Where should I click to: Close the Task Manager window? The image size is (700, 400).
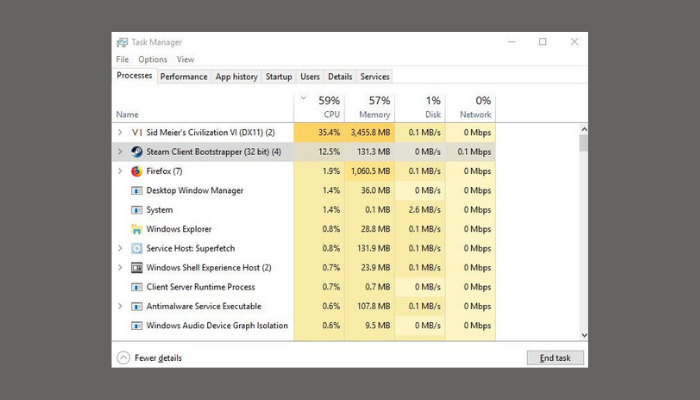[x=574, y=42]
